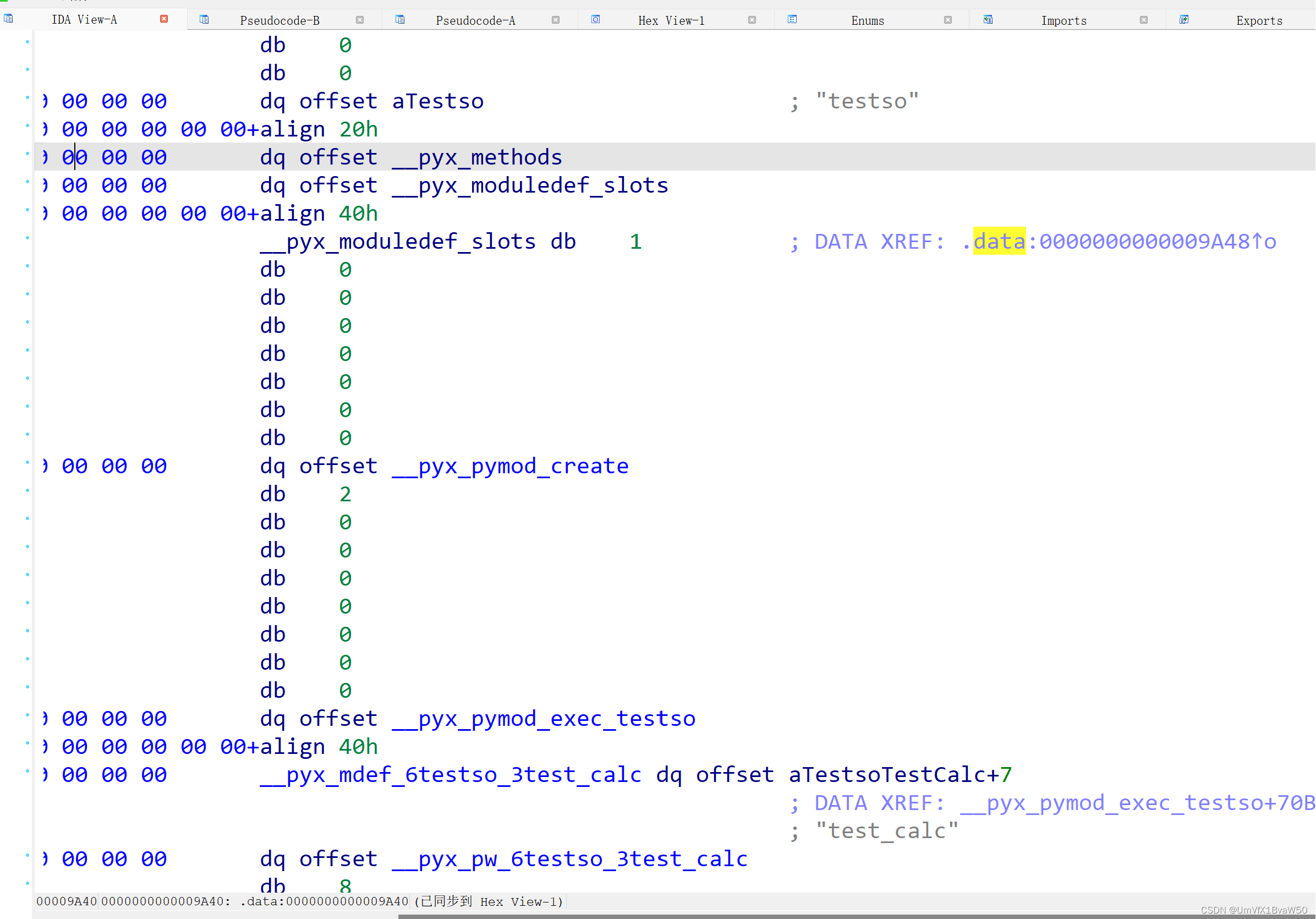Jump to DATA XREF .data:0000000000009A48
This screenshot has height=919, width=1316.
(x=1120, y=242)
